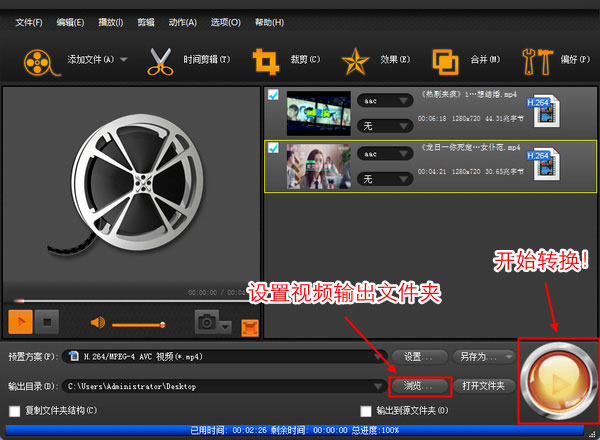Viewport: 600px width, 440px height.
Task: Click the scissors time-trim icon
Action: [x=160, y=61]
